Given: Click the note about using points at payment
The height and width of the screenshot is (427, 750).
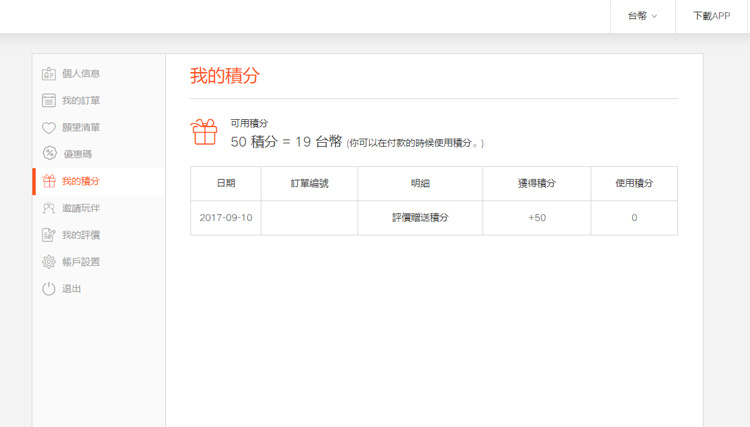Looking at the screenshot, I should click(415, 143).
